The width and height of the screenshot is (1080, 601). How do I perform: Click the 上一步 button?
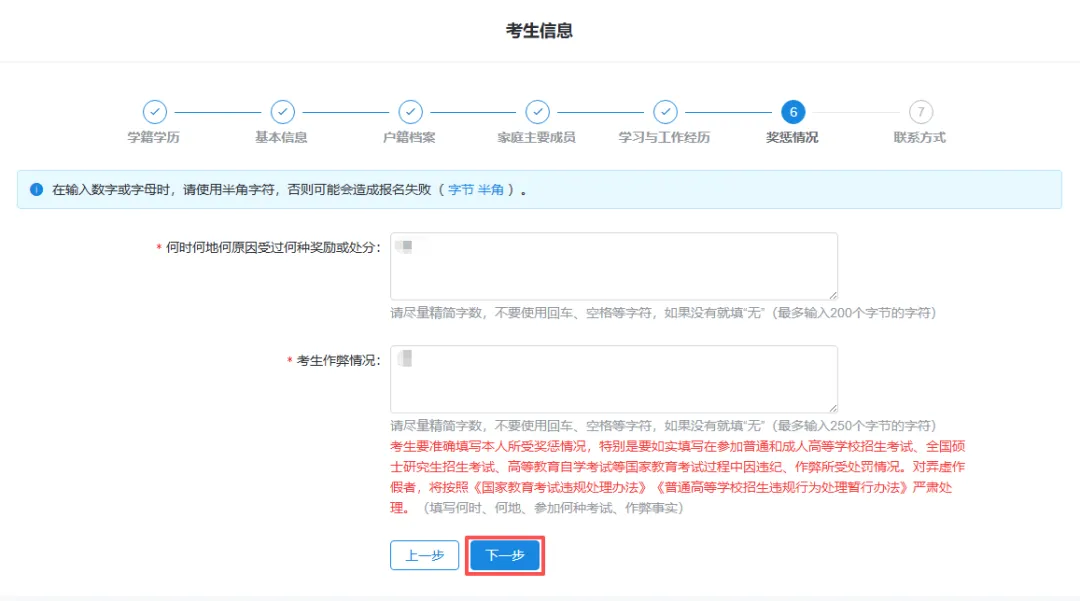pyautogui.click(x=424, y=555)
